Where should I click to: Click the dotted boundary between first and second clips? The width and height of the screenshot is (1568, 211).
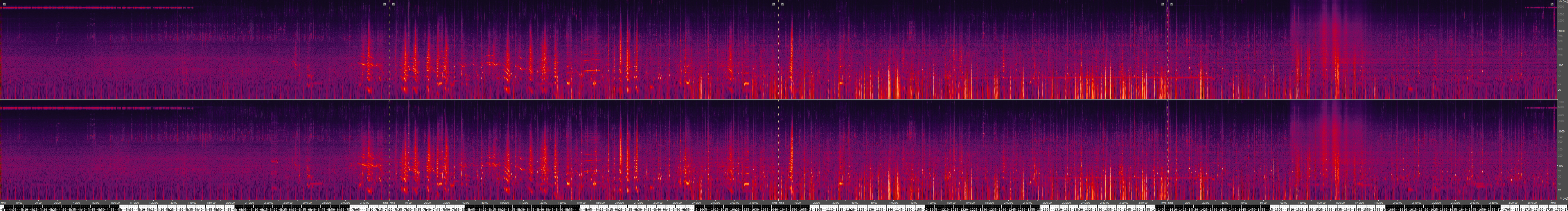click(389, 55)
